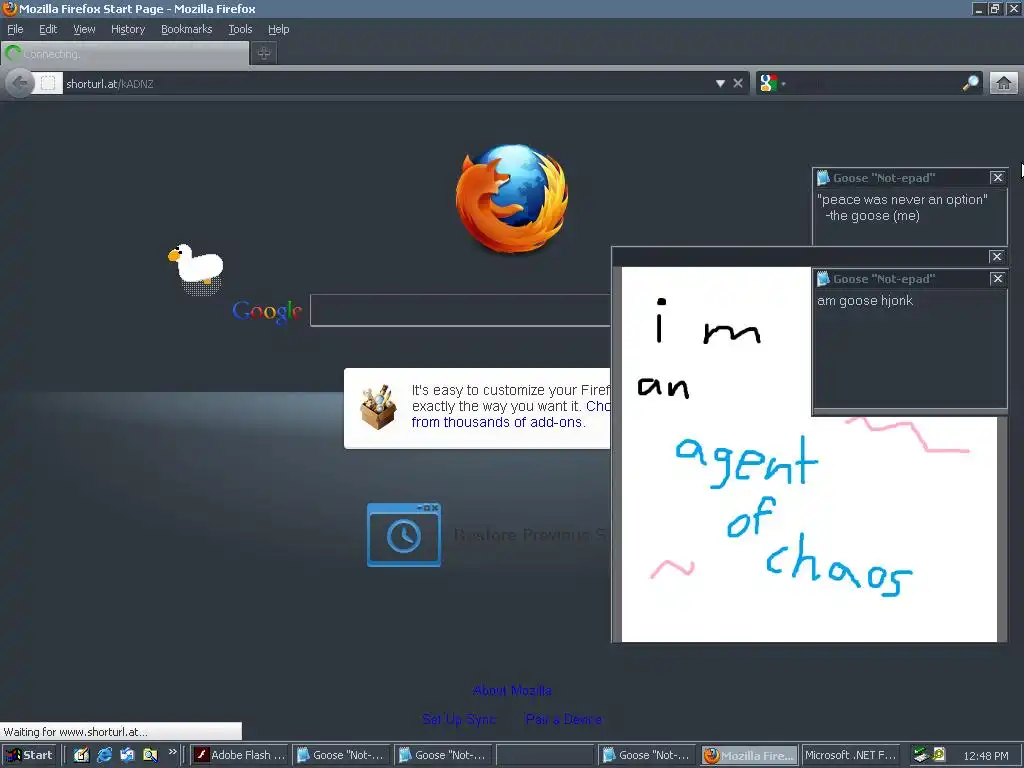Click the white goose on the desktop
Viewport: 1024px width, 768px height.
click(196, 264)
